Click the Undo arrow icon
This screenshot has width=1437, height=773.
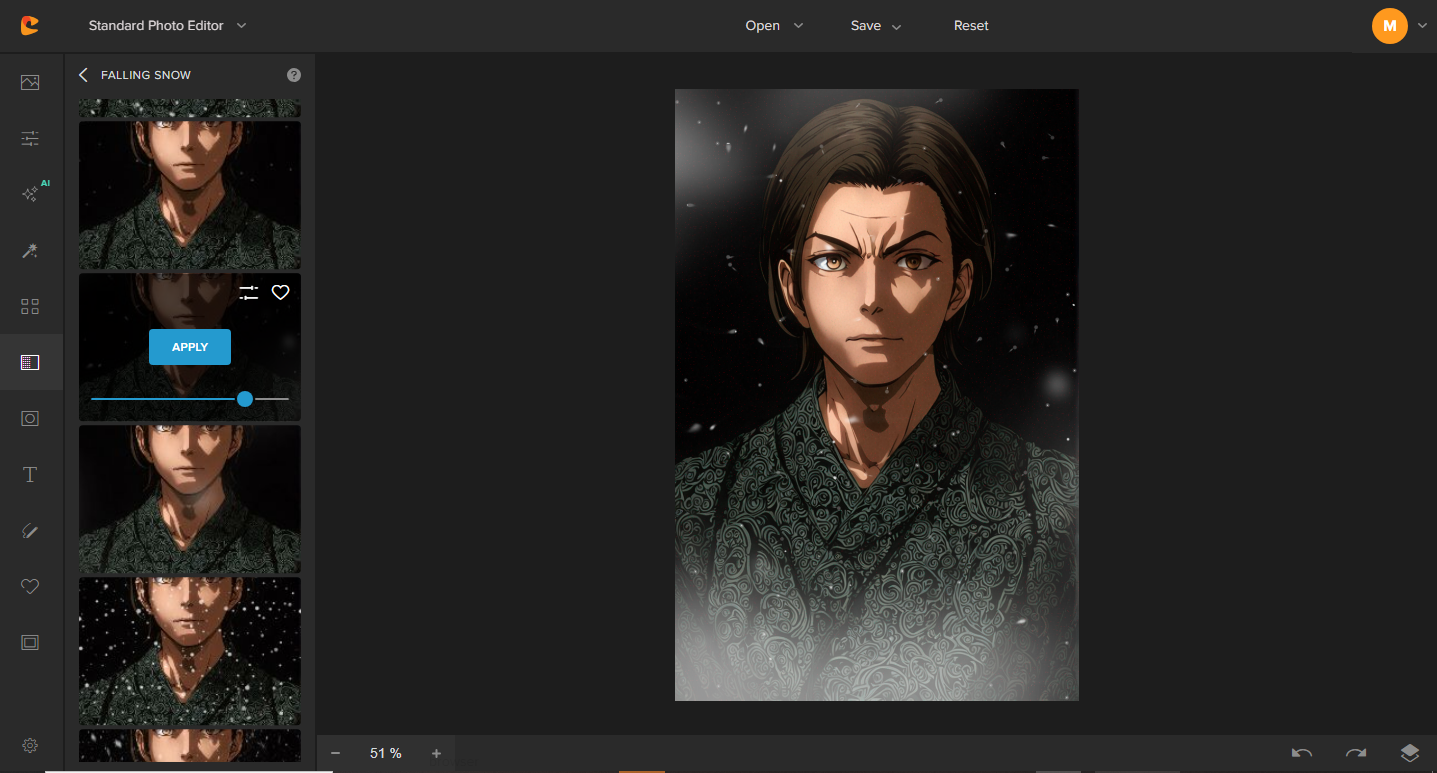tap(1301, 753)
